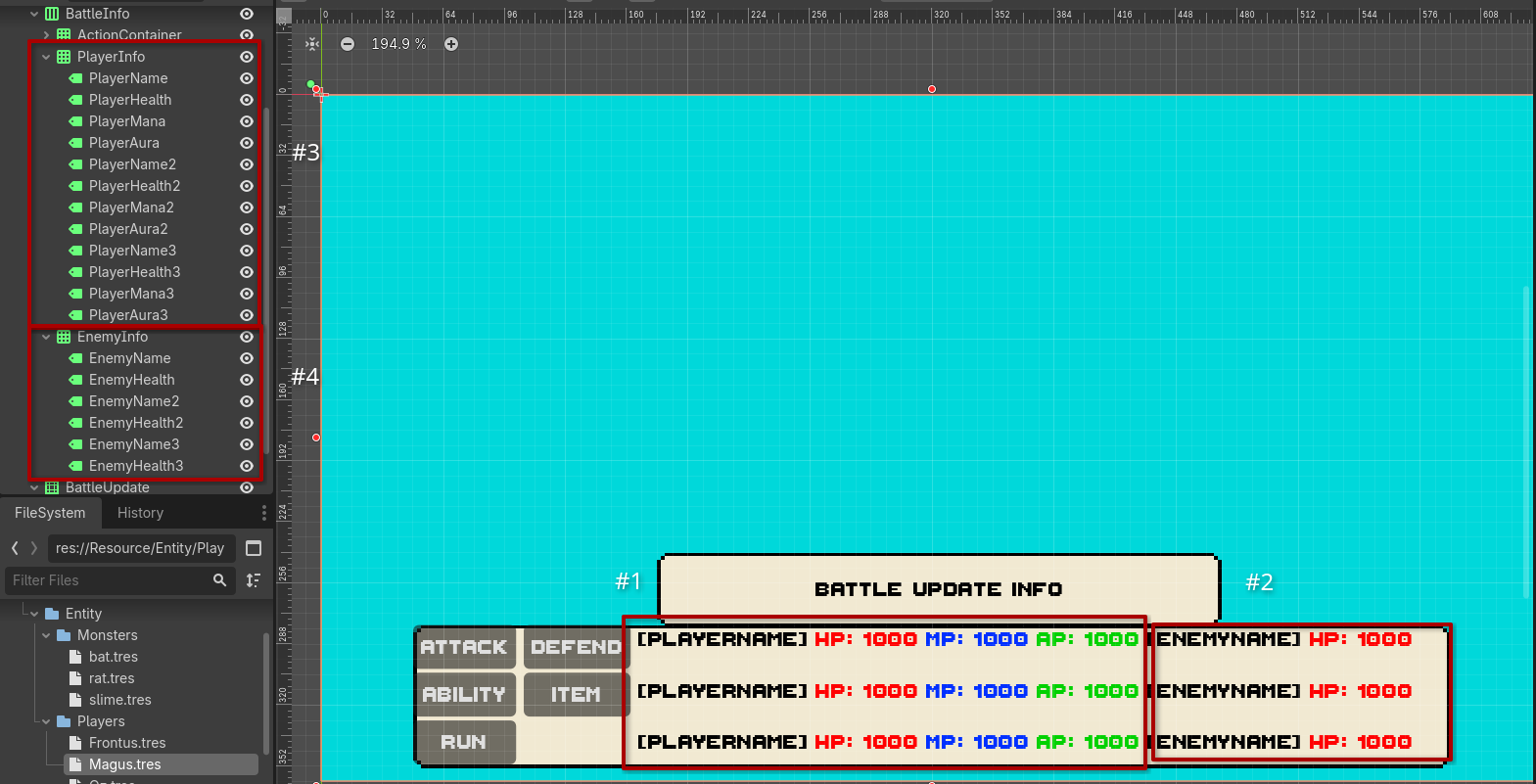This screenshot has height=784, width=1536.
Task: Click the Filter Files search field
Action: click(108, 580)
